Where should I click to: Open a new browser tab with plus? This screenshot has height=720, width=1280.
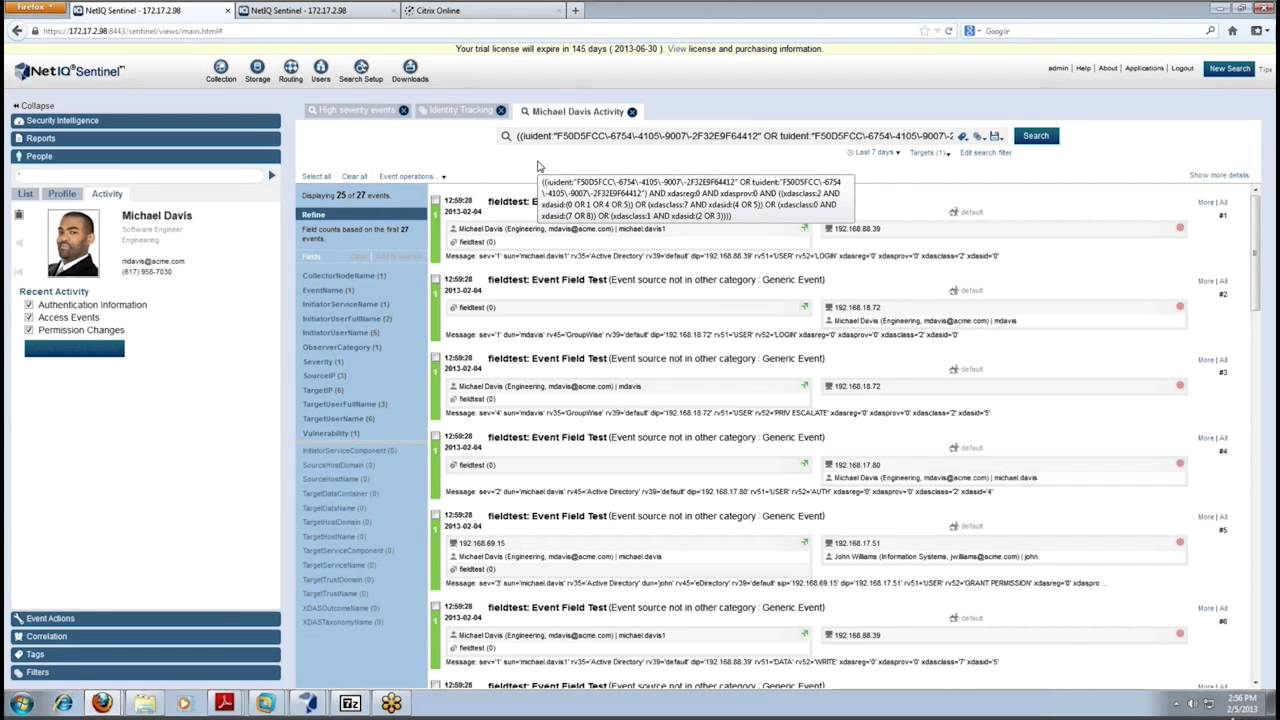point(575,11)
